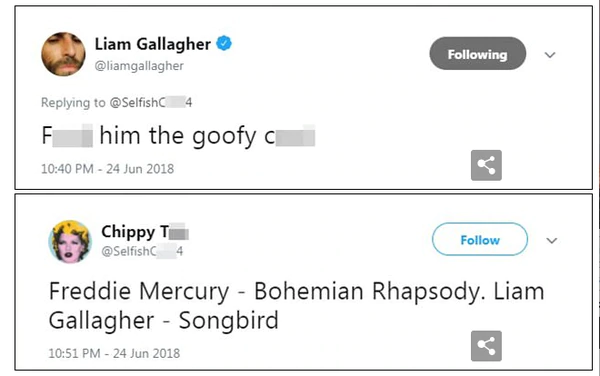600x376 pixels.
Task: Click the 'him the goofy' tweet text
Action: coord(178,136)
